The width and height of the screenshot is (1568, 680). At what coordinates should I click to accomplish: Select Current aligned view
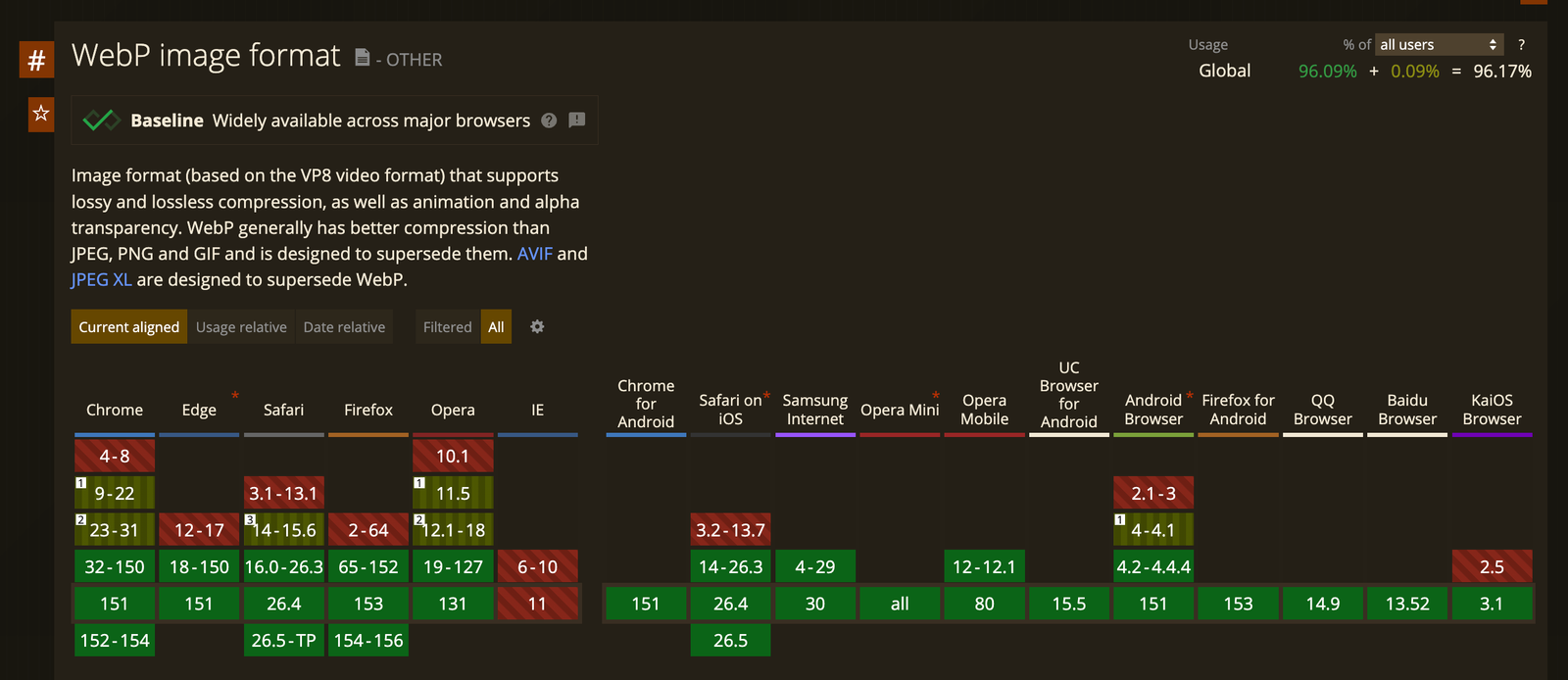129,327
